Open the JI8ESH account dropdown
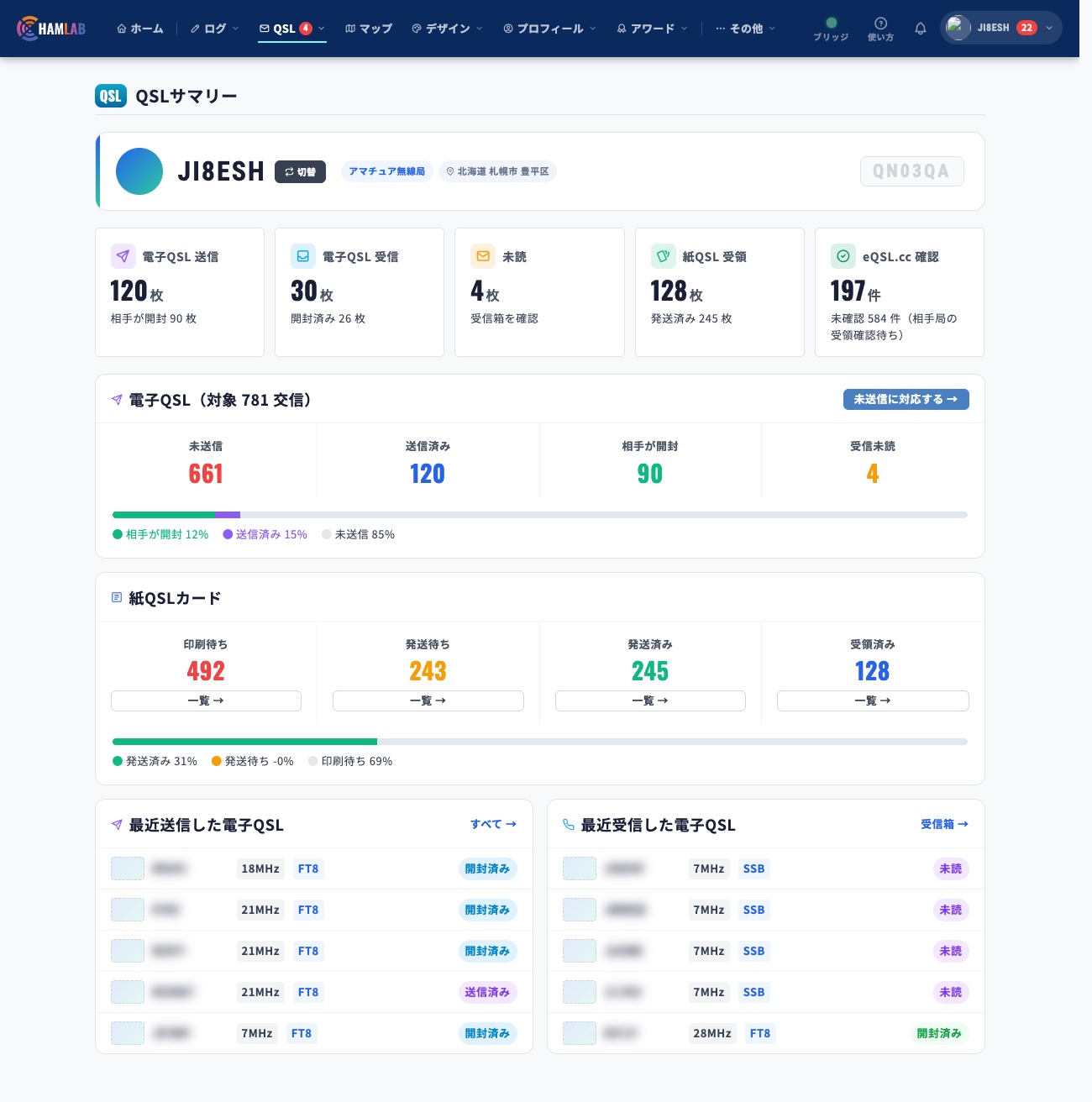This screenshot has height=1102, width=1092. [x=1001, y=28]
